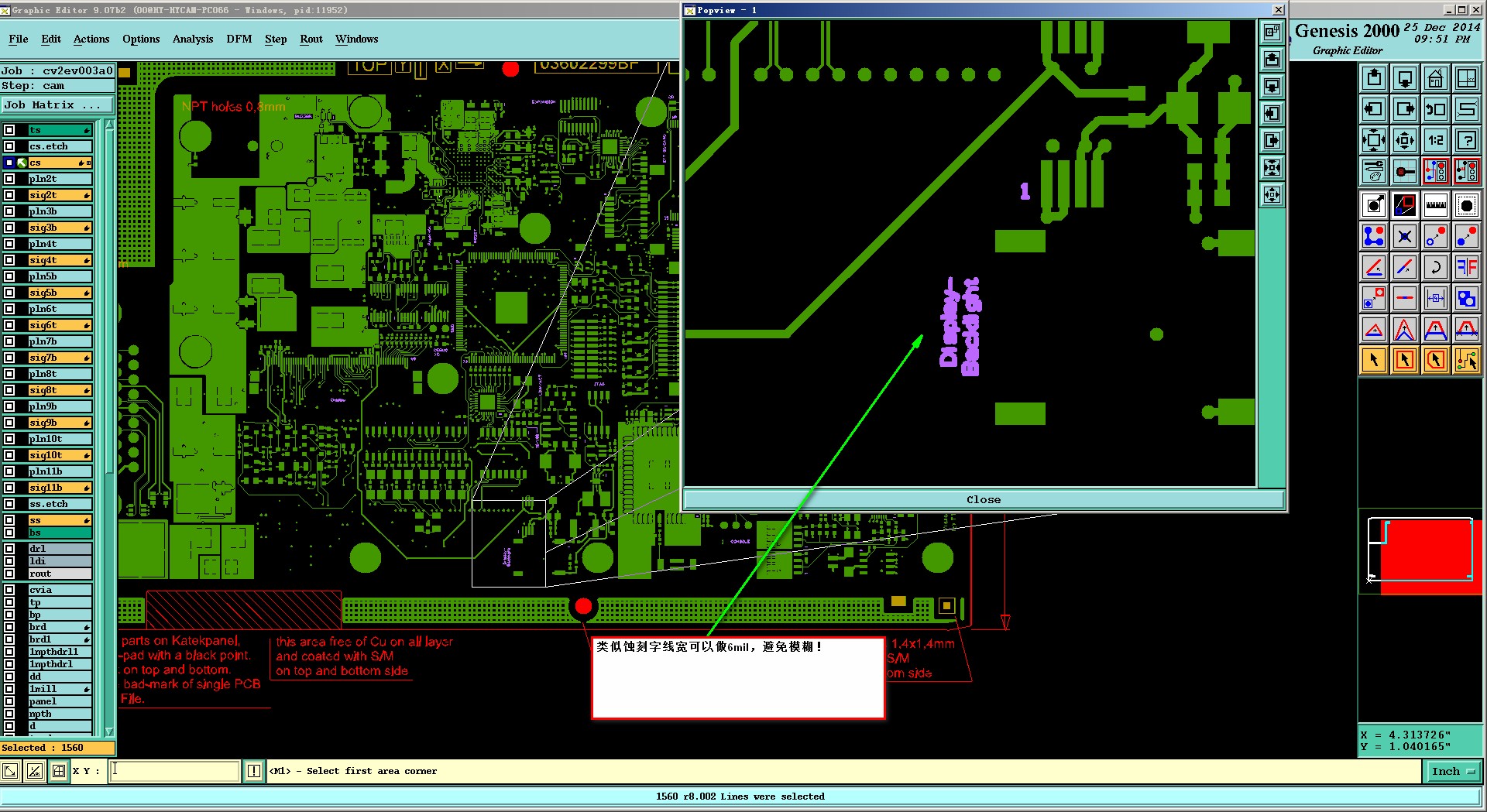Click the X Y coordinate input field

[175, 771]
